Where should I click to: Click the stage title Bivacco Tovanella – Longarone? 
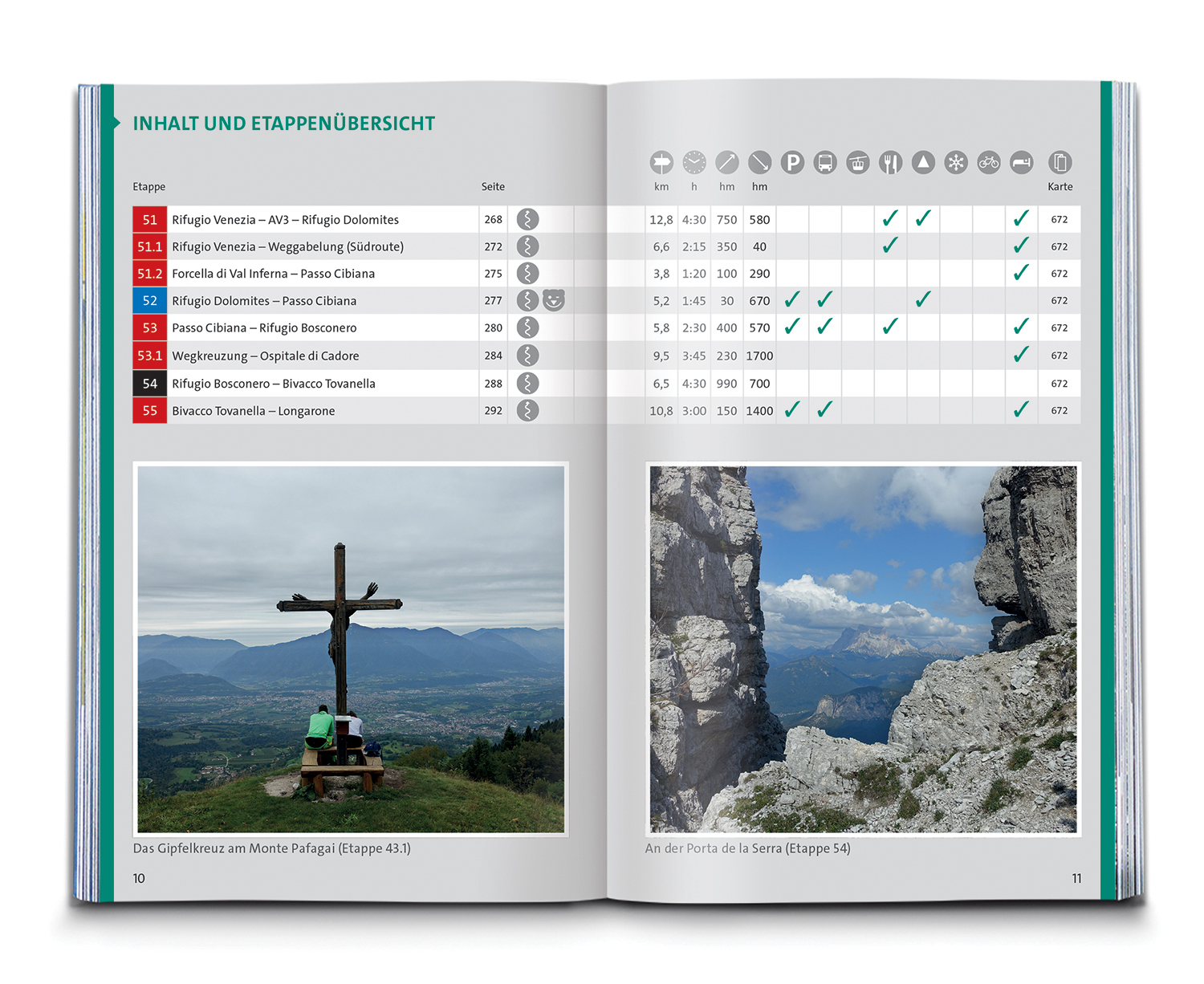[x=254, y=411]
